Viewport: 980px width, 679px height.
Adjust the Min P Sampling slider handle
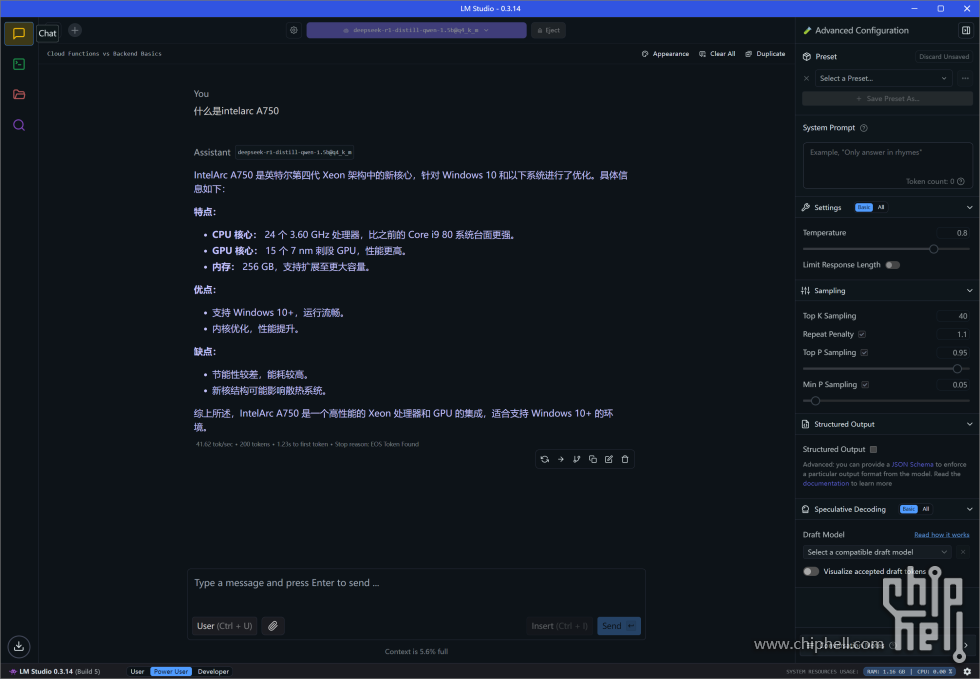815,401
